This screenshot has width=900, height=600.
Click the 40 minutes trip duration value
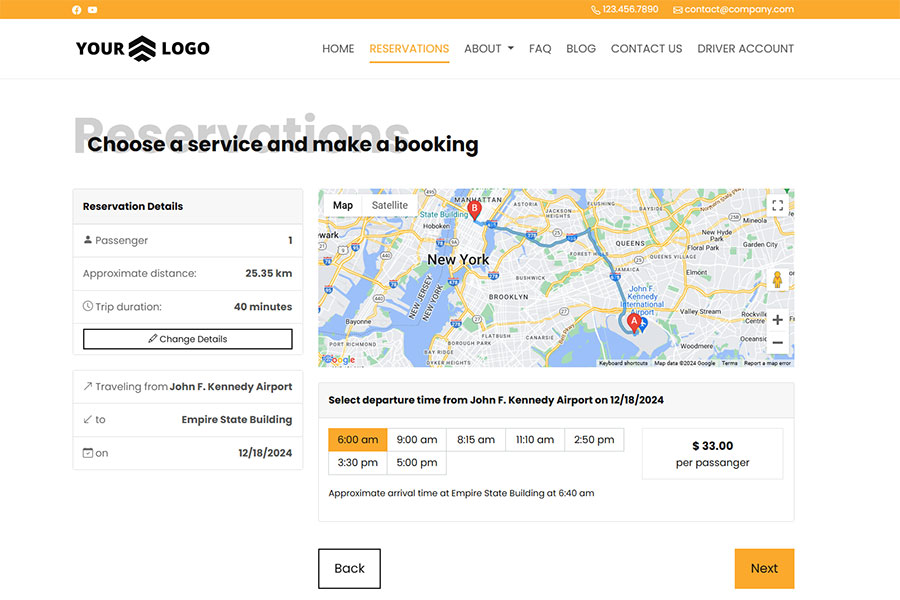[263, 307]
